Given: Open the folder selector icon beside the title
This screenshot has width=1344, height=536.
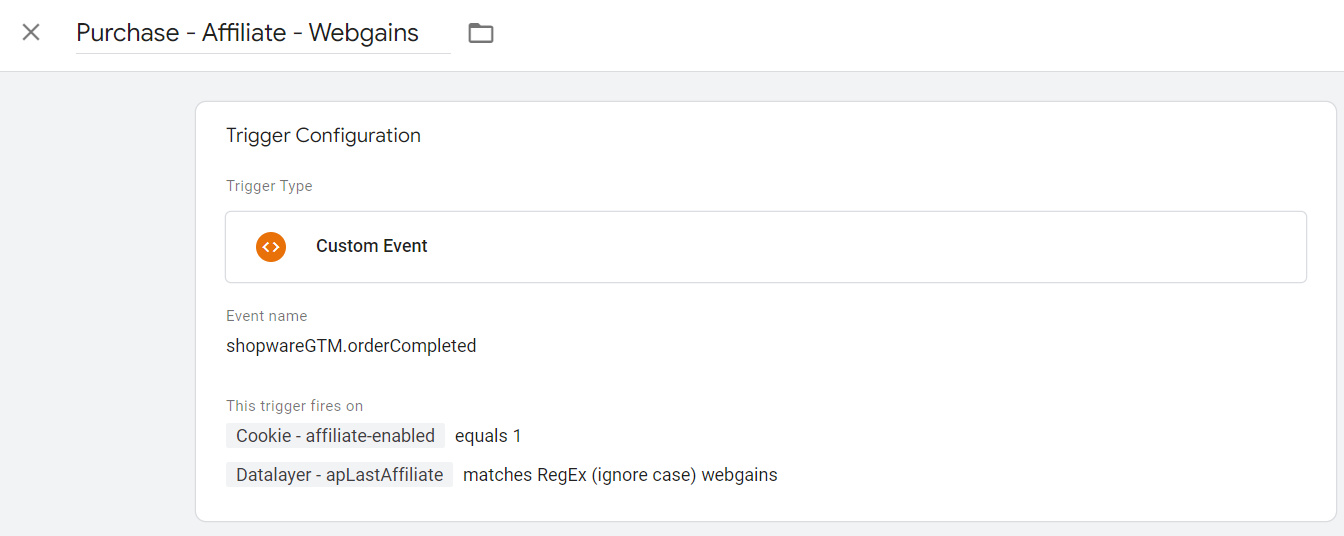Looking at the screenshot, I should [481, 33].
